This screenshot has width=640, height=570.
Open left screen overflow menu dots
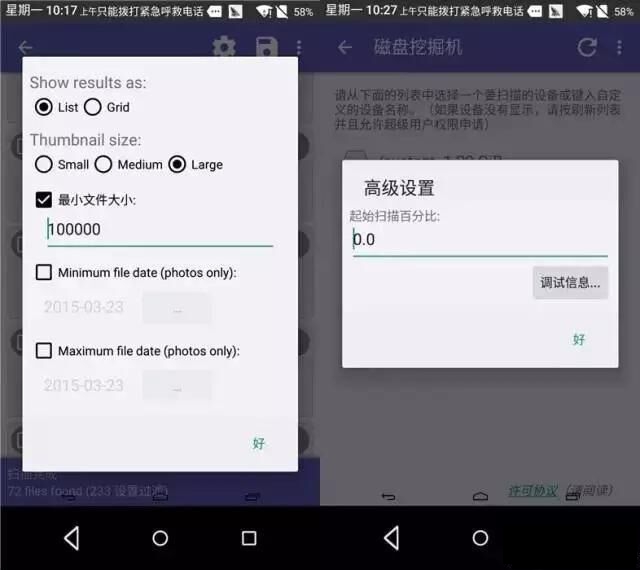[299, 47]
